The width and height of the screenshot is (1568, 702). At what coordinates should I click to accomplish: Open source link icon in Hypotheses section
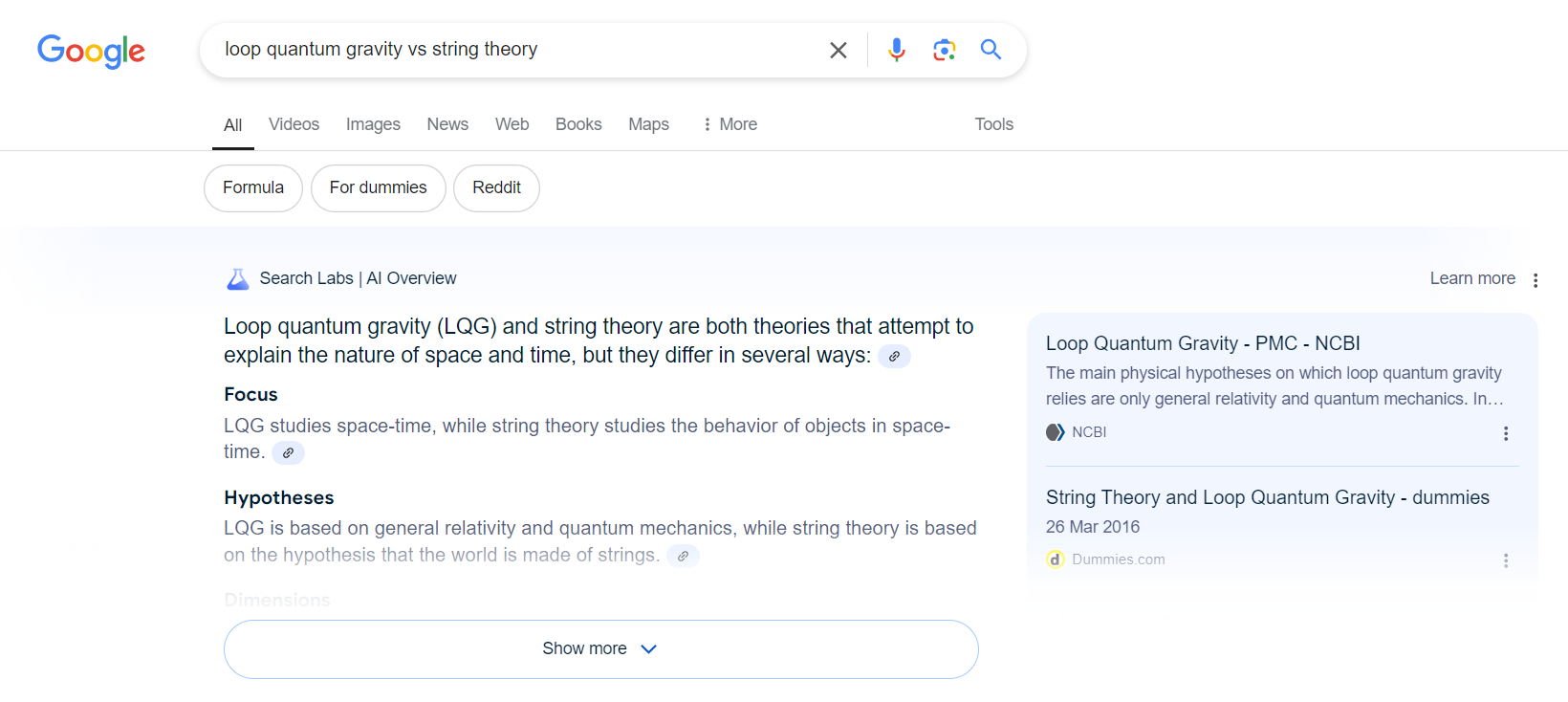coord(683,556)
